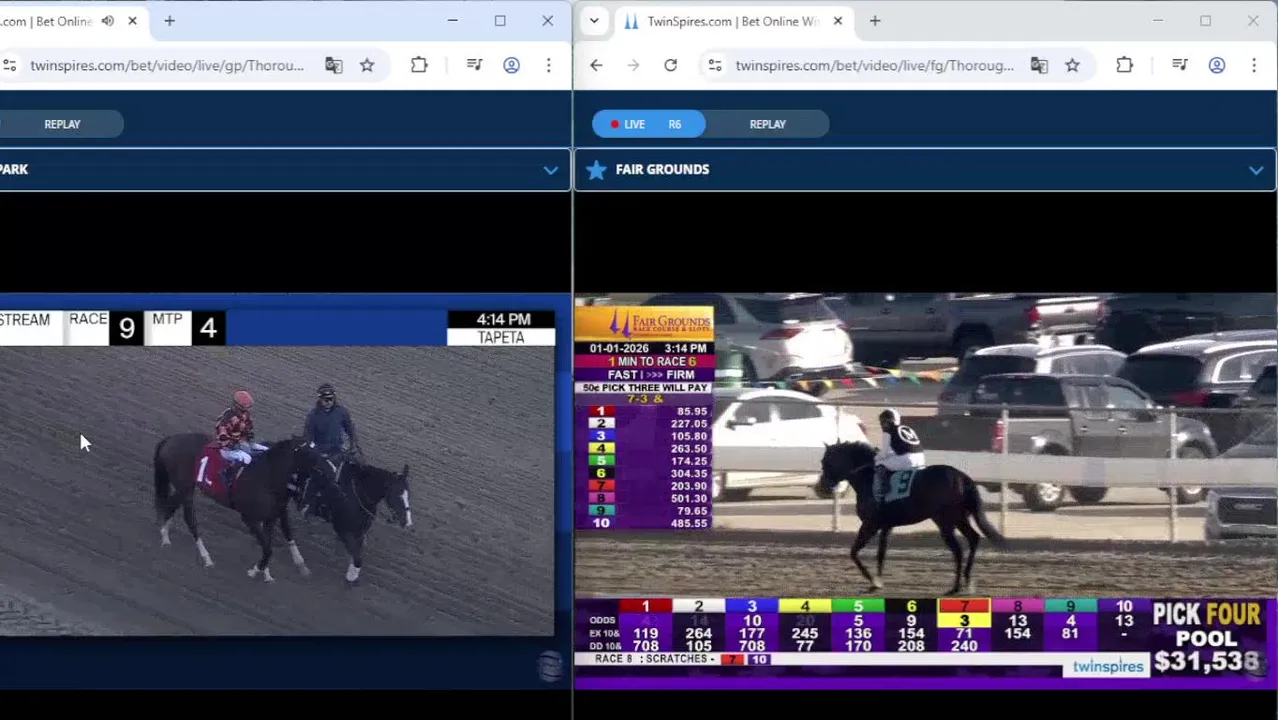The height and width of the screenshot is (720, 1278).
Task: Open the profile avatar in the right window
Action: point(1216,65)
